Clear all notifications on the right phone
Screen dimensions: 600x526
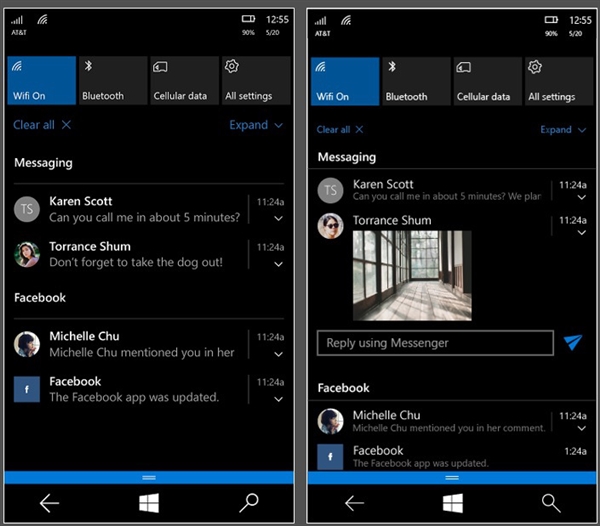(340, 130)
